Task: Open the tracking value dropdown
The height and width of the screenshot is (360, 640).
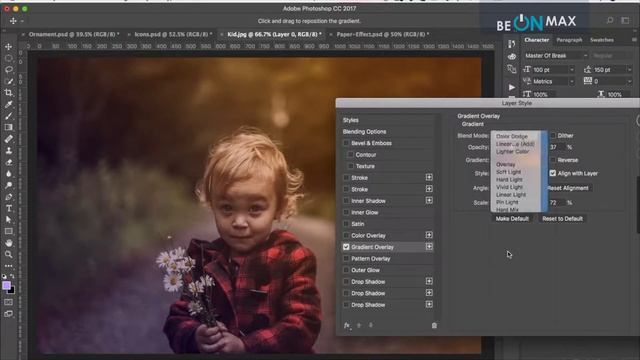Action: pyautogui.click(x=629, y=82)
